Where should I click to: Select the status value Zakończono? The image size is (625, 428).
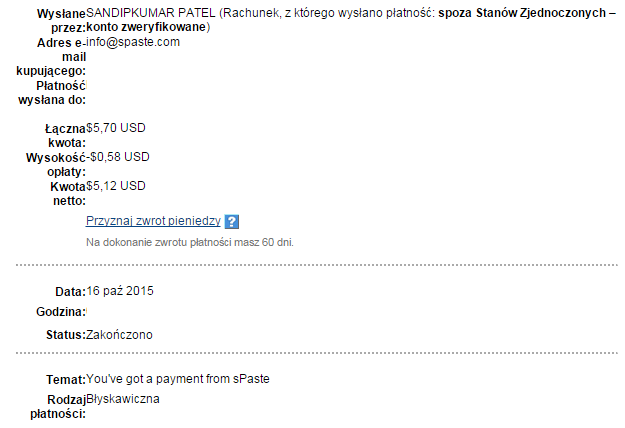point(119,335)
